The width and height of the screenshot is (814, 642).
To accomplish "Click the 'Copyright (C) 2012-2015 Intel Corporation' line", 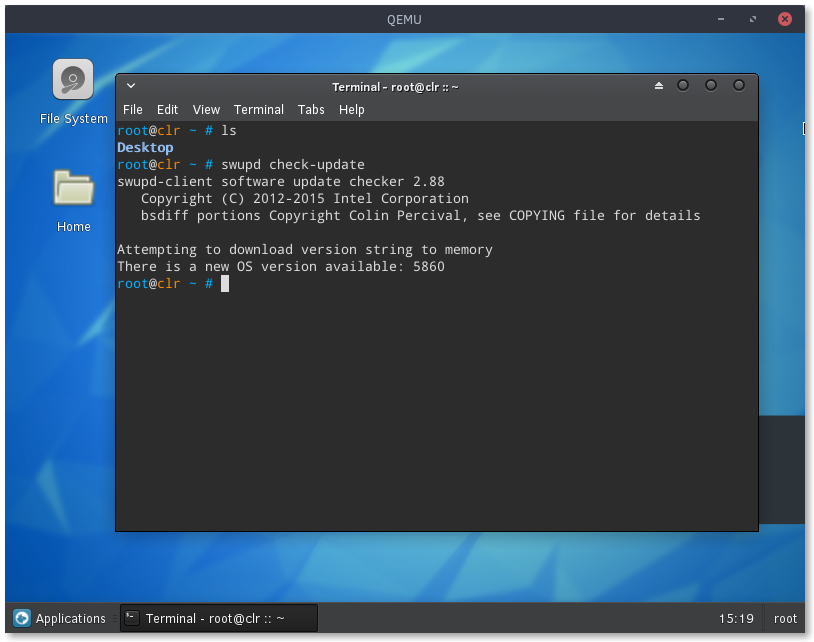I will point(304,198).
